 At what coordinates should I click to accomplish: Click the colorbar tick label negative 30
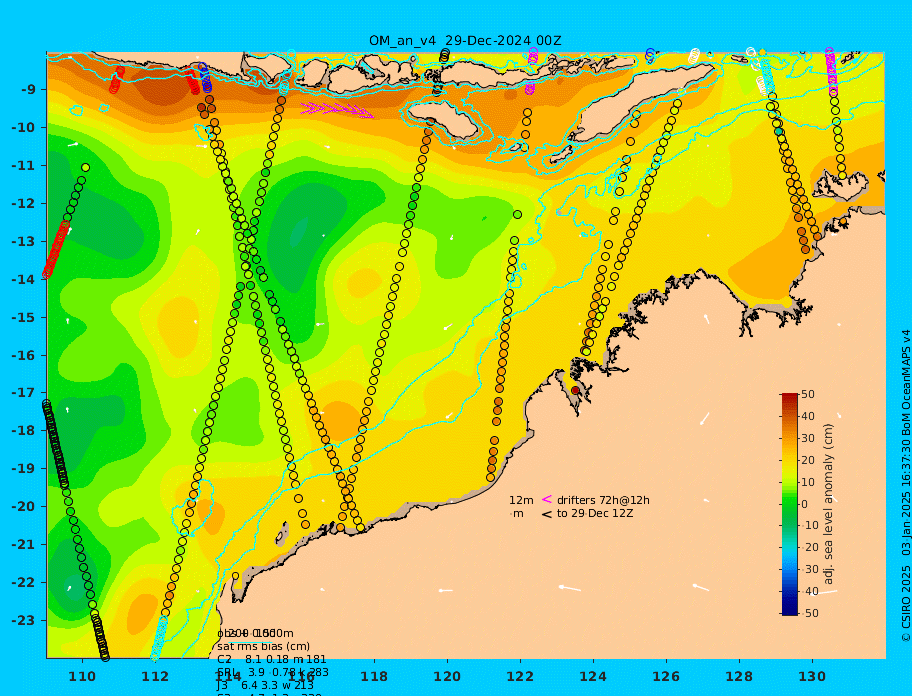[810, 569]
